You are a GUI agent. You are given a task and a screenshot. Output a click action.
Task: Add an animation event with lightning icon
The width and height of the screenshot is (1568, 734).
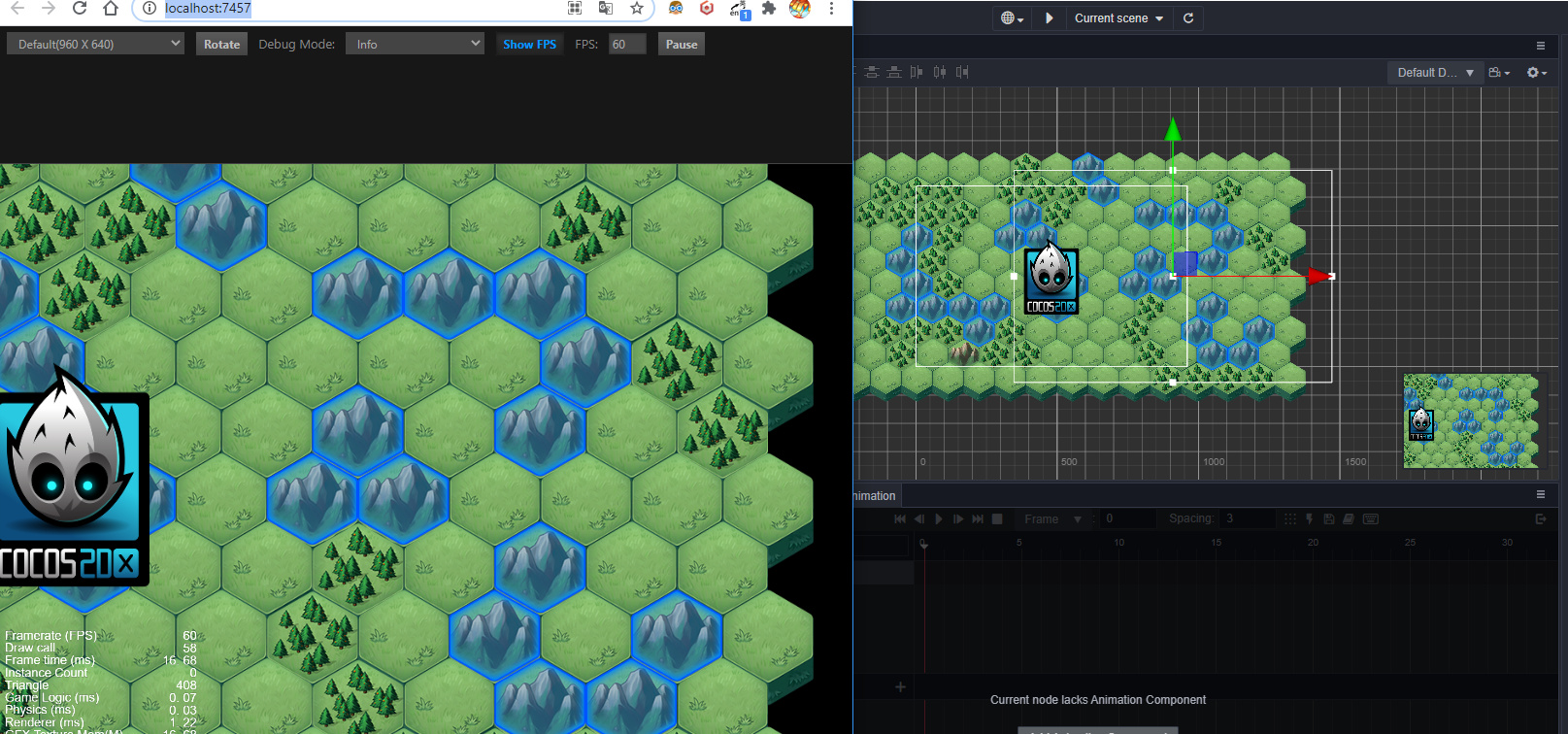click(x=1310, y=519)
